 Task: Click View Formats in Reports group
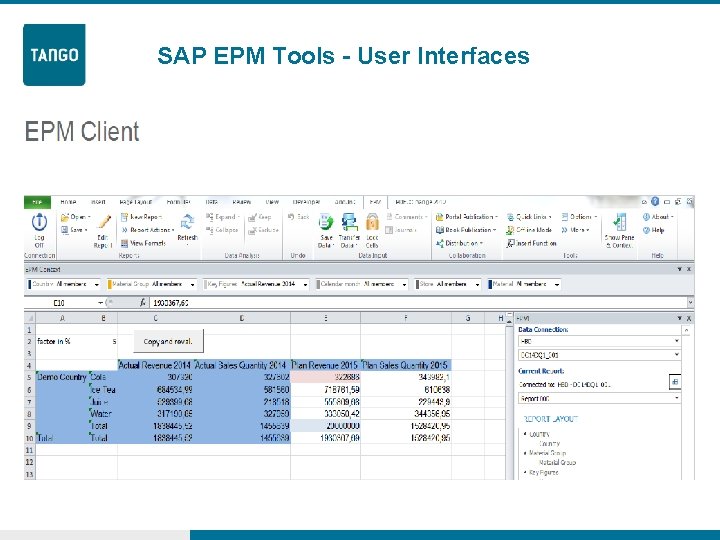143,243
